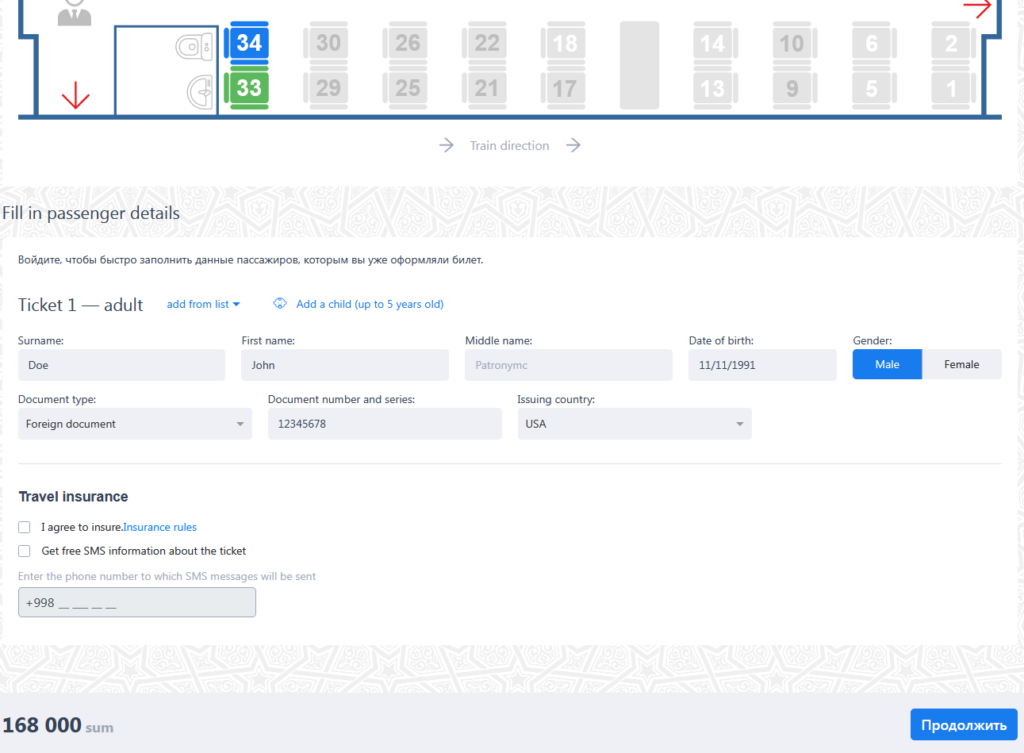This screenshot has height=753, width=1024.
Task: Click the right arrow next to Train direction
Action: pos(573,145)
